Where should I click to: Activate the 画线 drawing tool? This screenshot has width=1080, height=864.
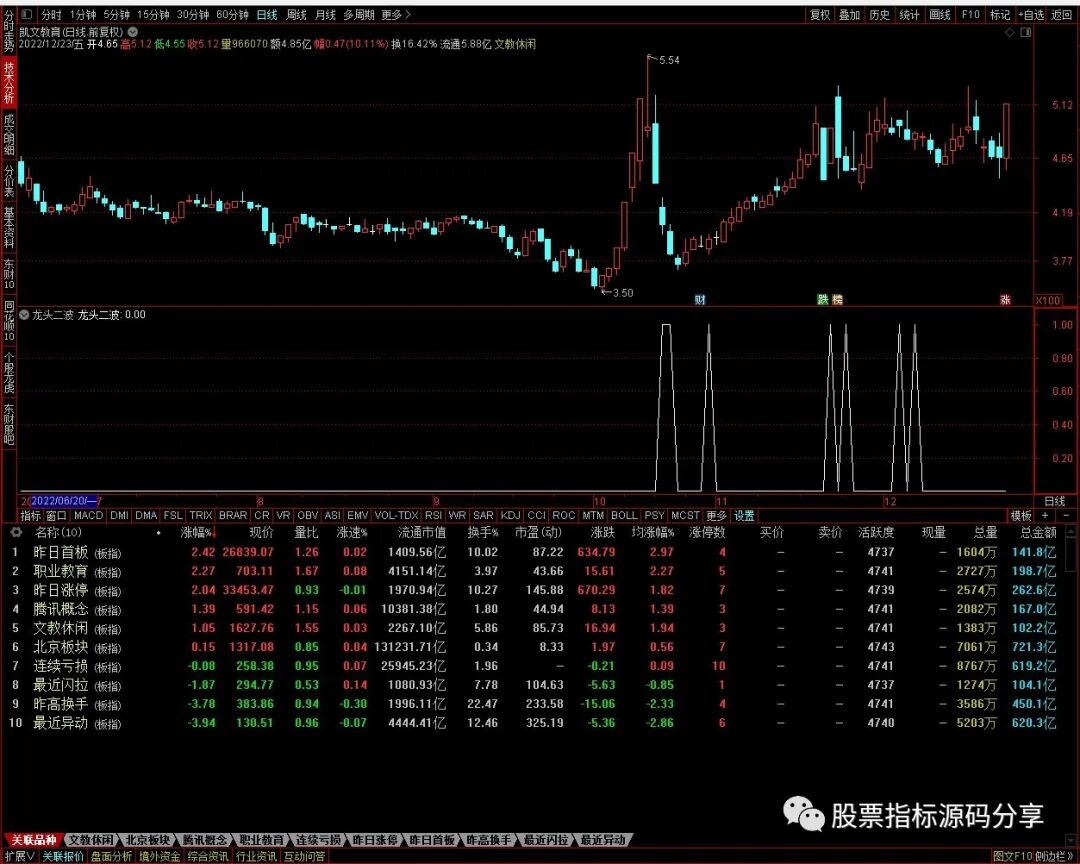pos(939,14)
